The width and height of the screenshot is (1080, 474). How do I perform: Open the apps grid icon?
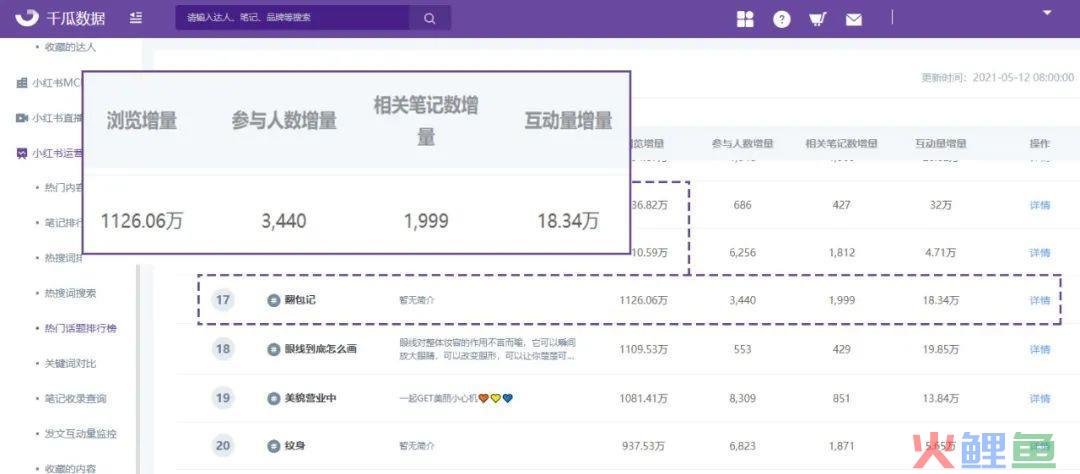coord(745,19)
